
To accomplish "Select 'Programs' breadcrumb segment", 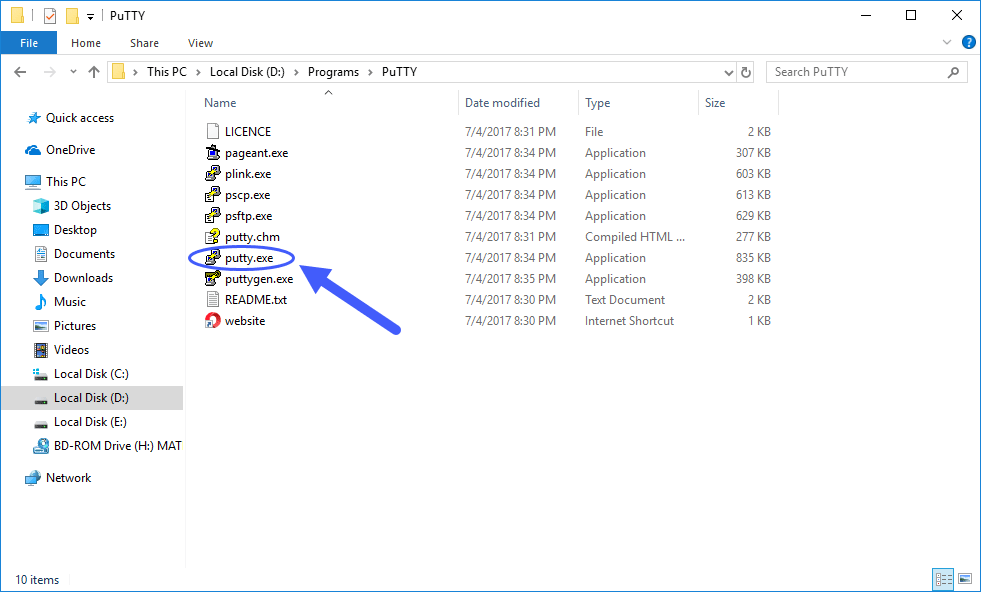I will [x=333, y=72].
